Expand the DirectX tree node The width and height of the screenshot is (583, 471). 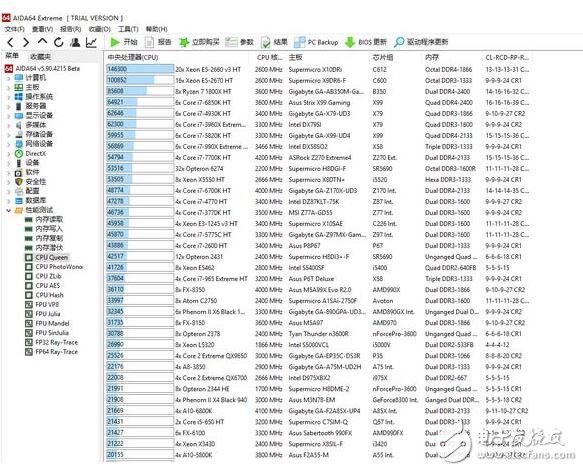[9, 153]
